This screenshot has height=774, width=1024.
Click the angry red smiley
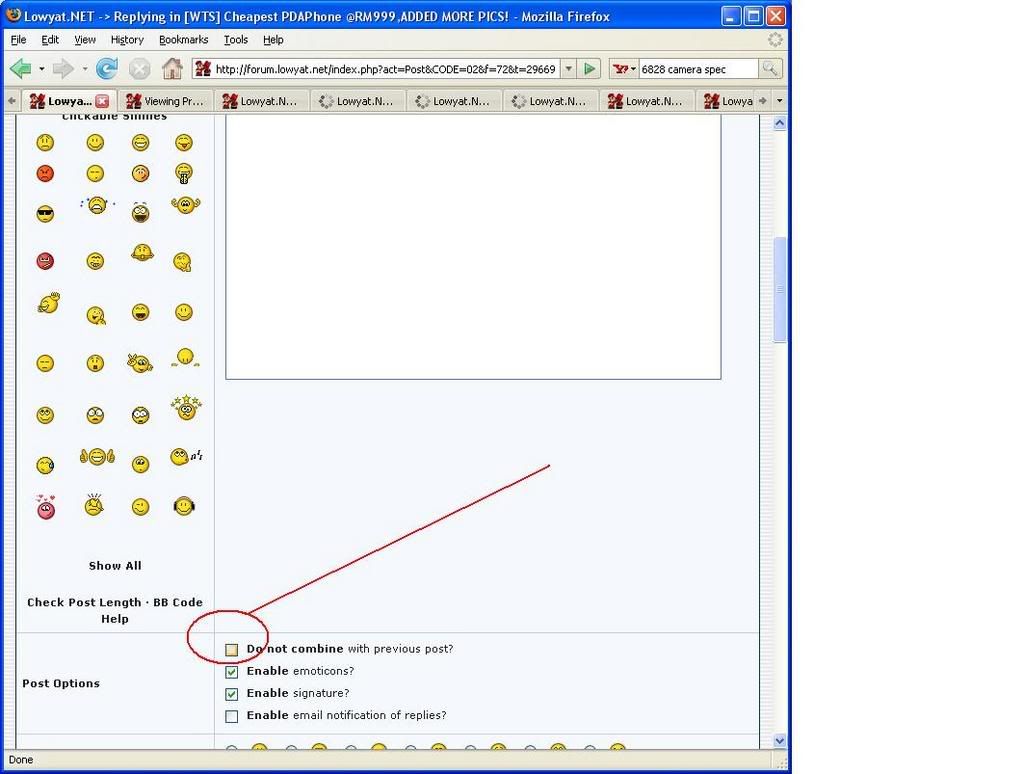click(x=45, y=172)
